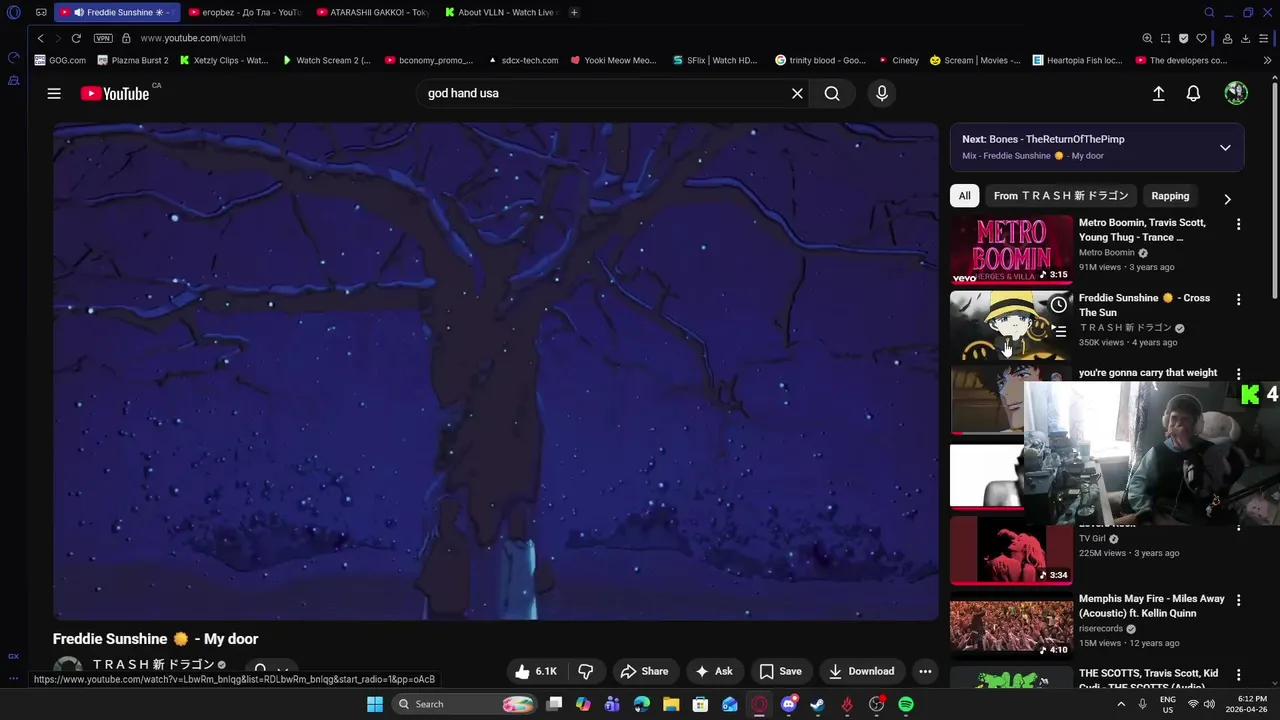This screenshot has width=1280, height=720.
Task: Open Discord from the taskbar
Action: [789, 704]
